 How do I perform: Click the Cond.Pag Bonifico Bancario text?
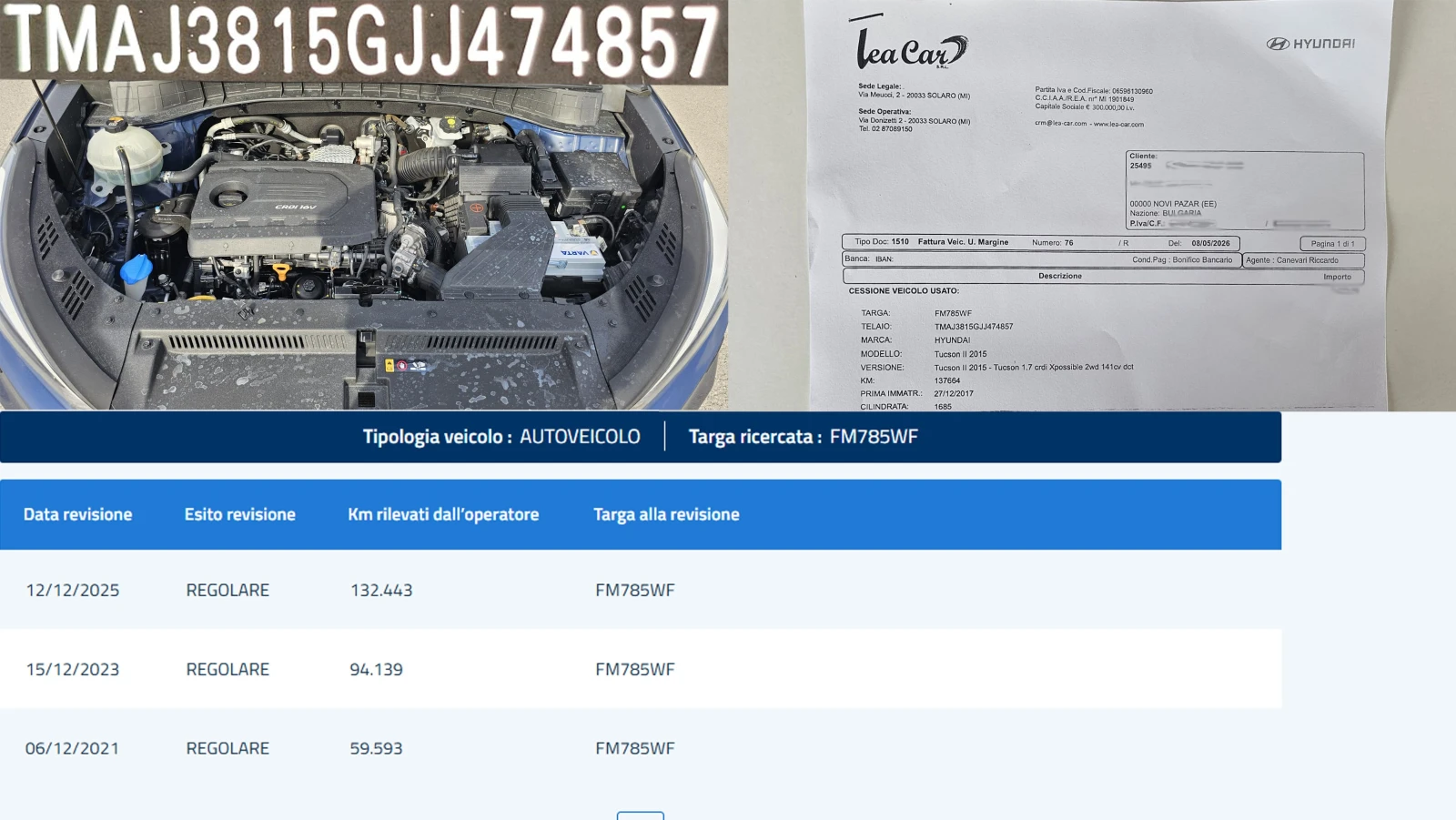pos(1182,259)
